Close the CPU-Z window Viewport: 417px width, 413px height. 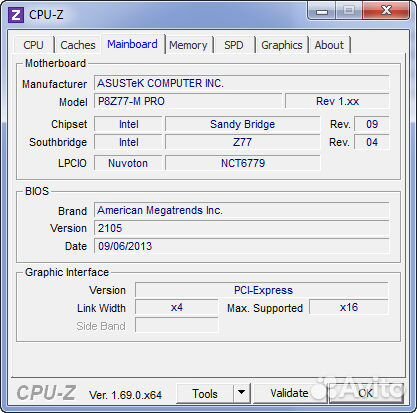click(x=386, y=11)
